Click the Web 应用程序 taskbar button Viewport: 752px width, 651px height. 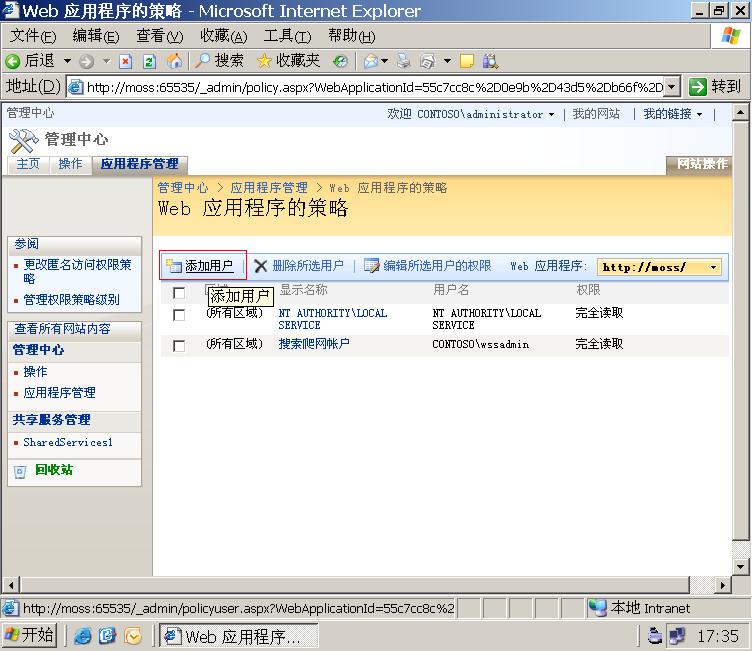[238, 636]
